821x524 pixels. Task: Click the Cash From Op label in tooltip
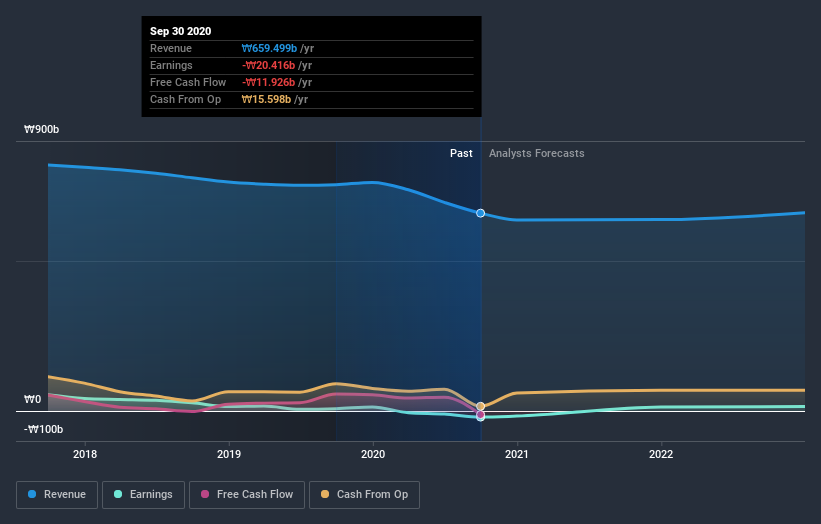[185, 99]
